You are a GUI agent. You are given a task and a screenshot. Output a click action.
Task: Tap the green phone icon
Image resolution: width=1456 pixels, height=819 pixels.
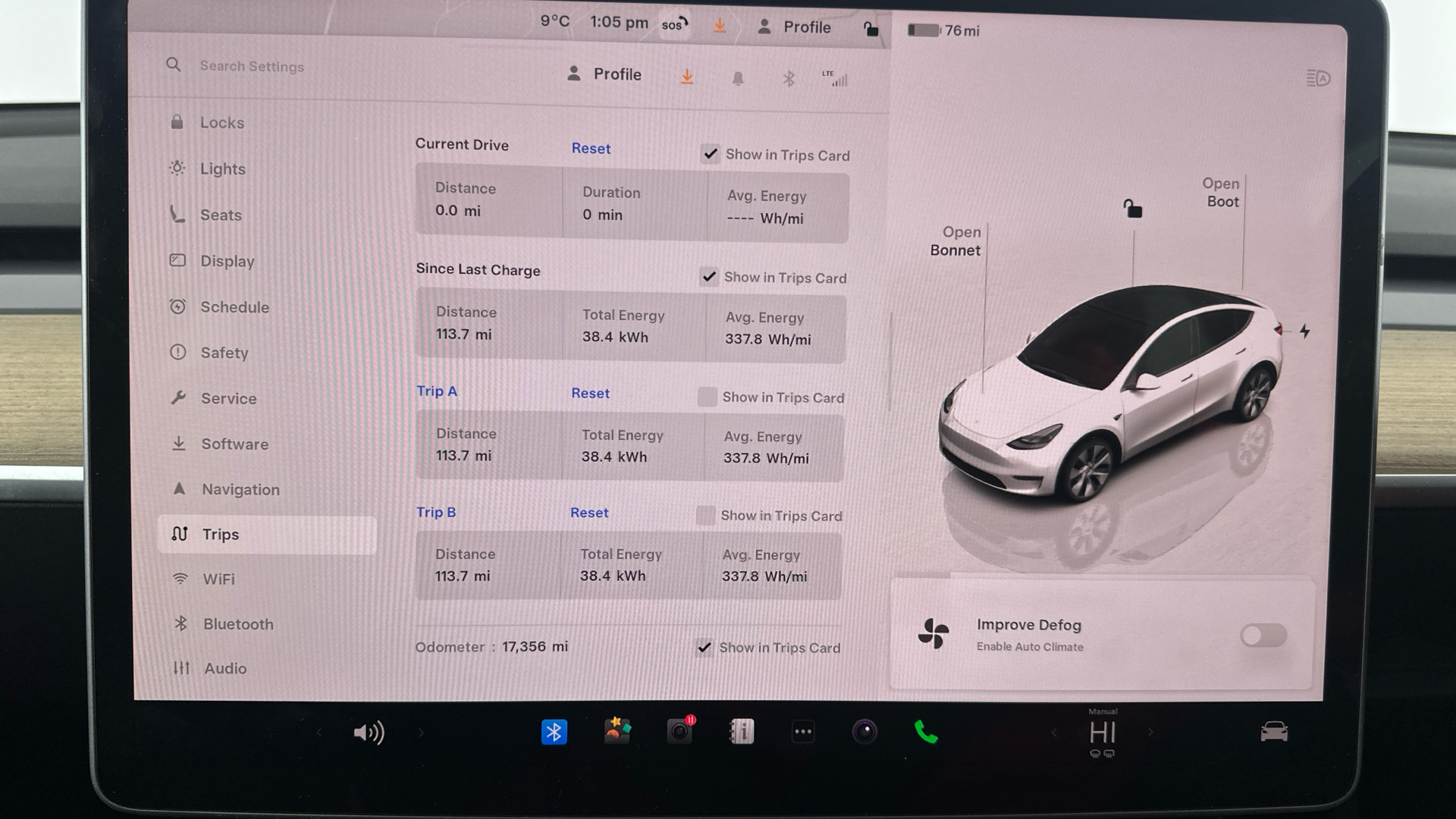coord(926,732)
